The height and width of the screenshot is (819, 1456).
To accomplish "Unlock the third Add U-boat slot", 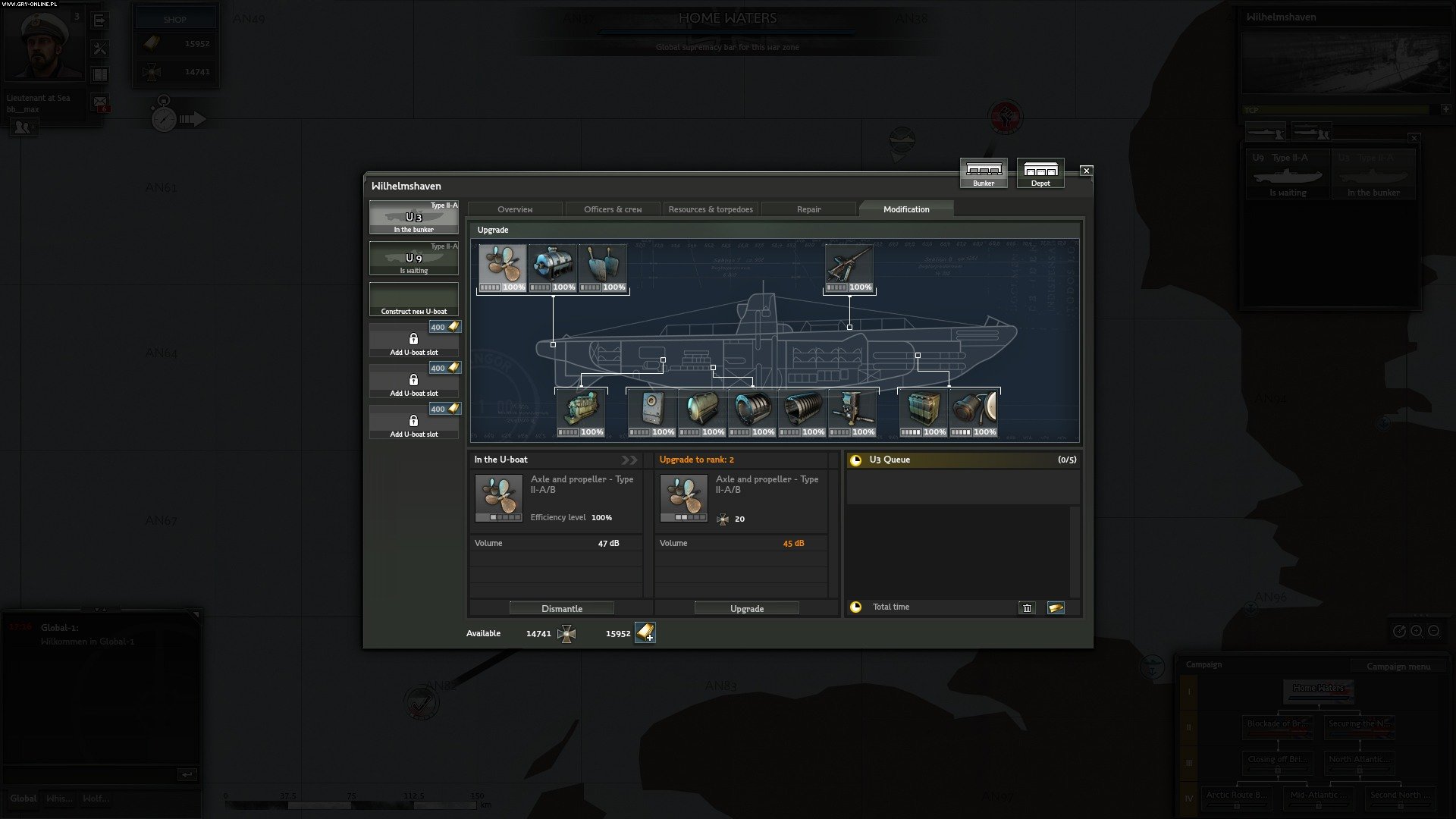I will coord(414,422).
